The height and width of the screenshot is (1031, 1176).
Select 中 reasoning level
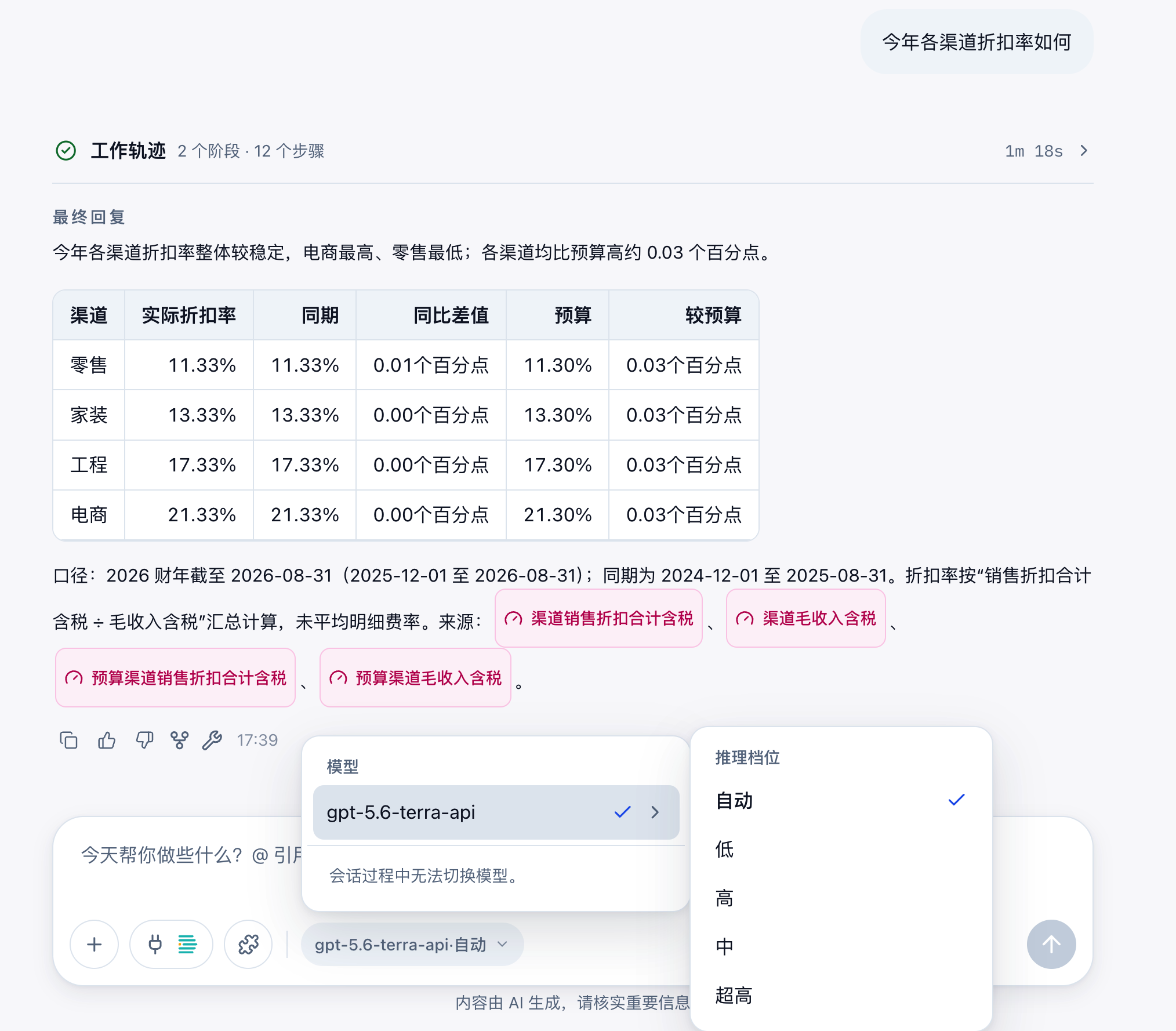click(841, 947)
